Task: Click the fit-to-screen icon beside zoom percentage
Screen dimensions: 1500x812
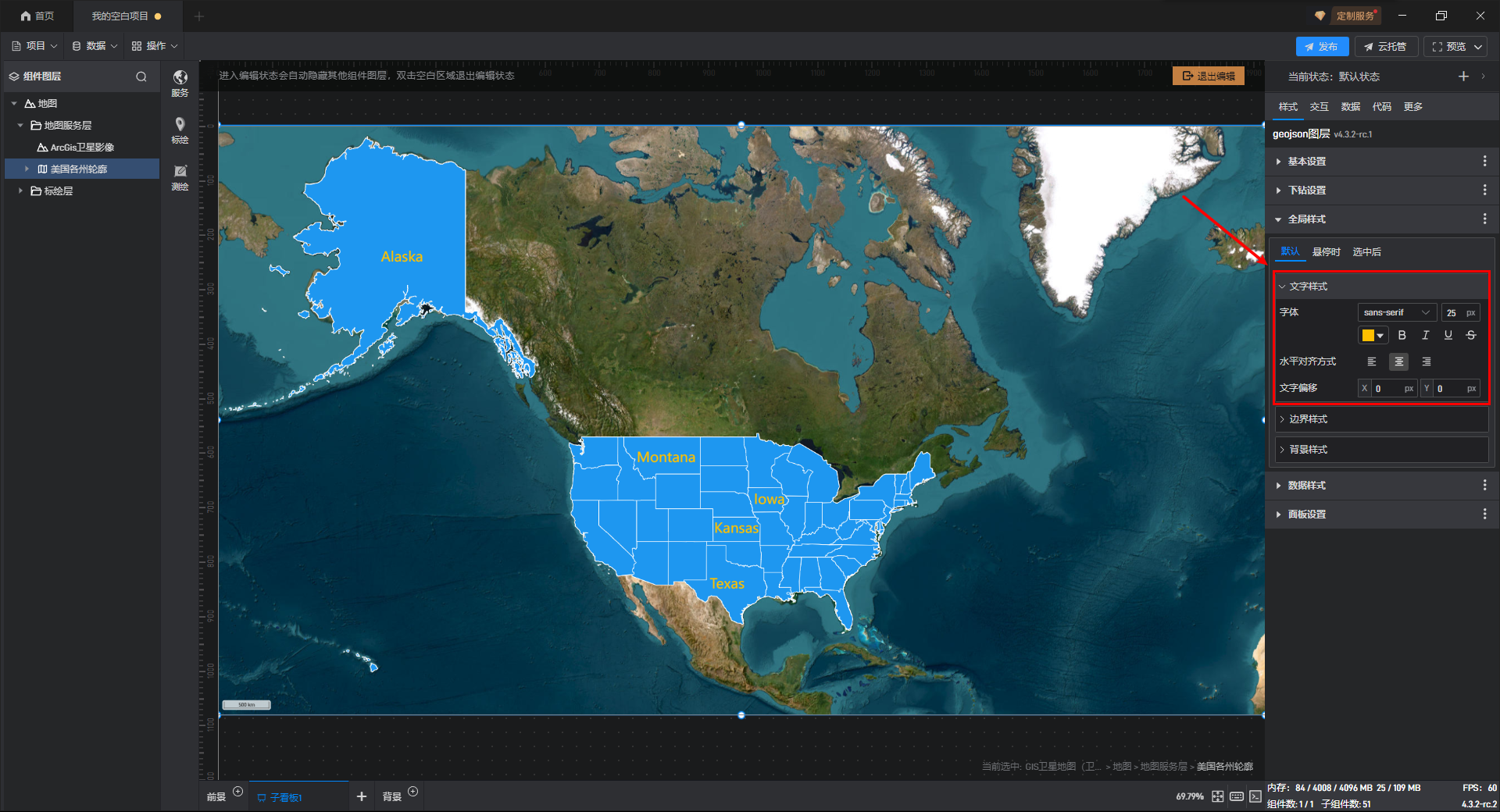Action: (1218, 796)
